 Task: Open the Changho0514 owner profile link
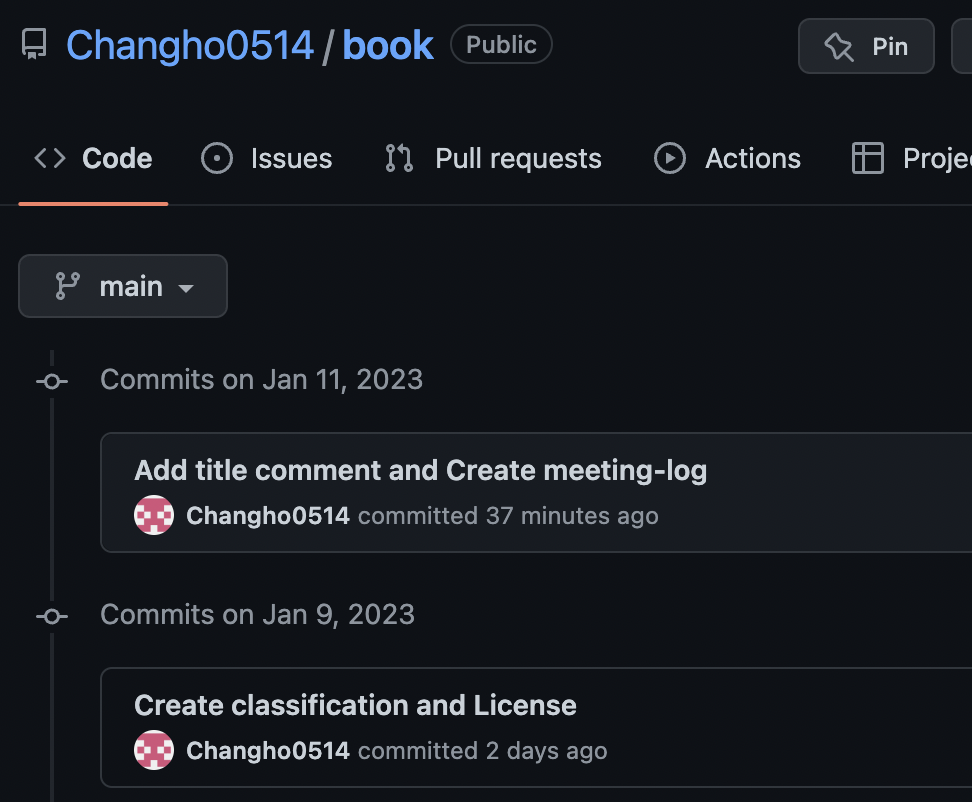pyautogui.click(x=190, y=45)
